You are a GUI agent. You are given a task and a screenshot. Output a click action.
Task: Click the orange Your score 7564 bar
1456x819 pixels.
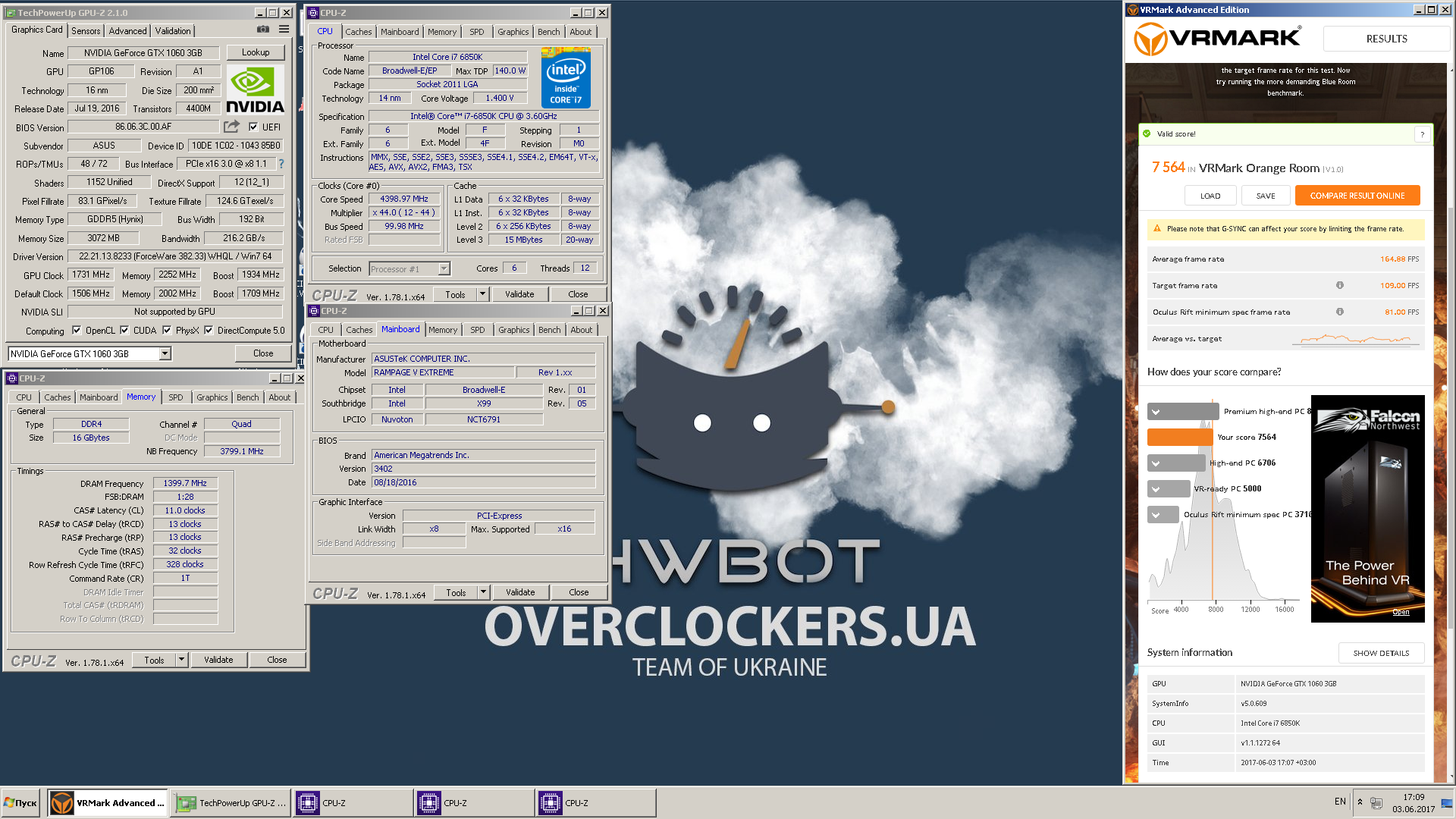[x=1180, y=437]
